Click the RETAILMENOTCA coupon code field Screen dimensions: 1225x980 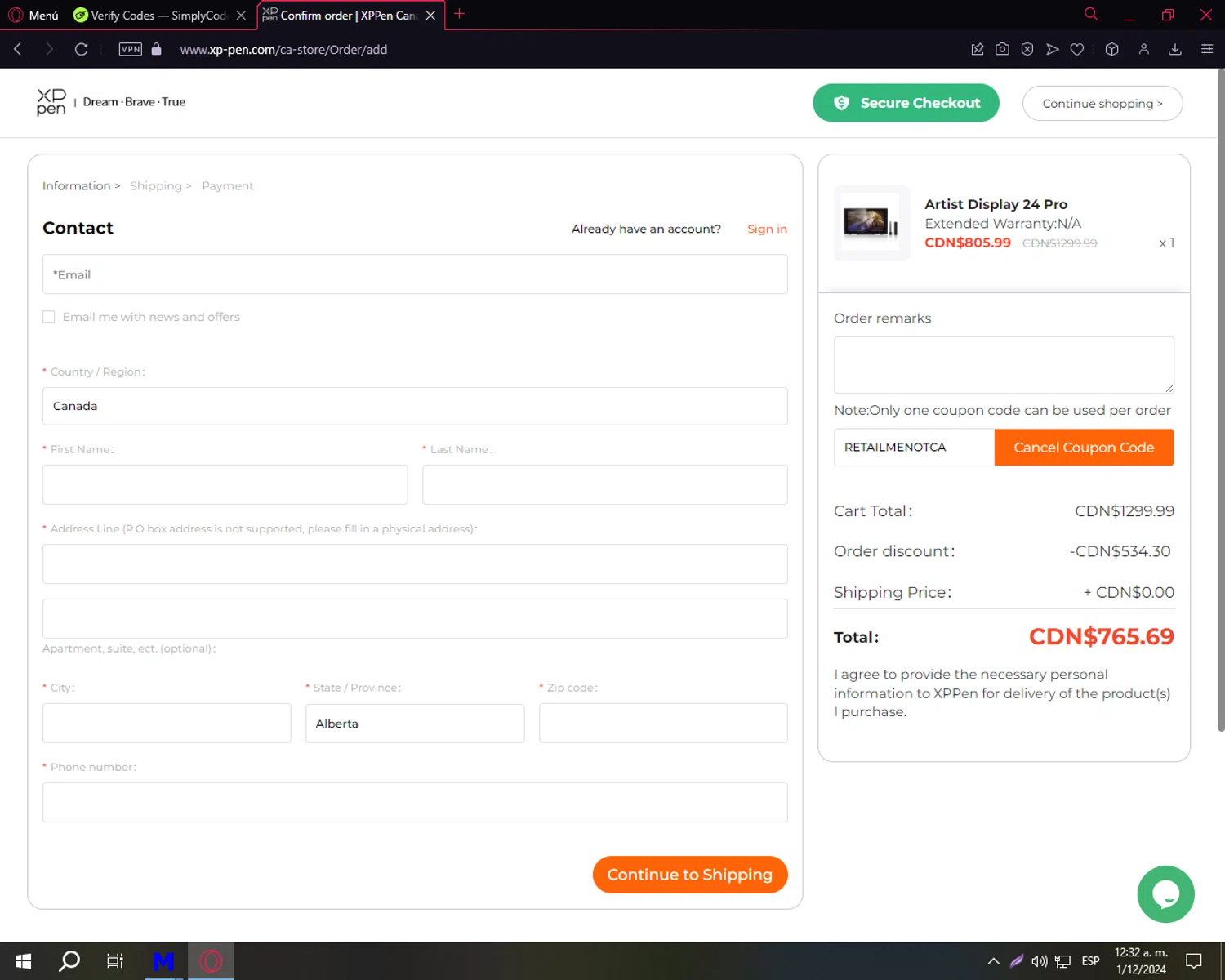pyautogui.click(x=914, y=448)
